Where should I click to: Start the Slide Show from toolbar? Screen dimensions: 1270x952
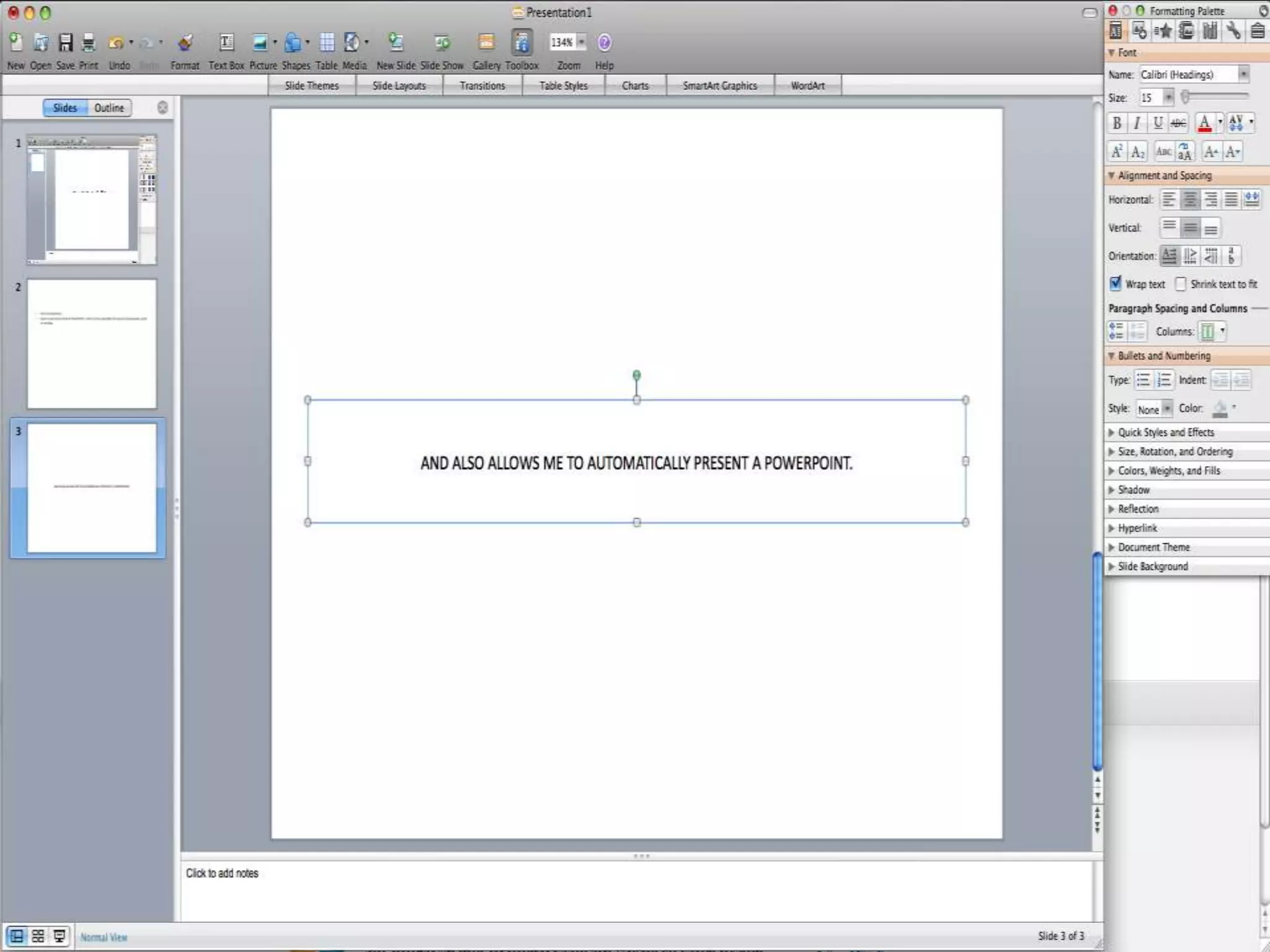tap(442, 43)
